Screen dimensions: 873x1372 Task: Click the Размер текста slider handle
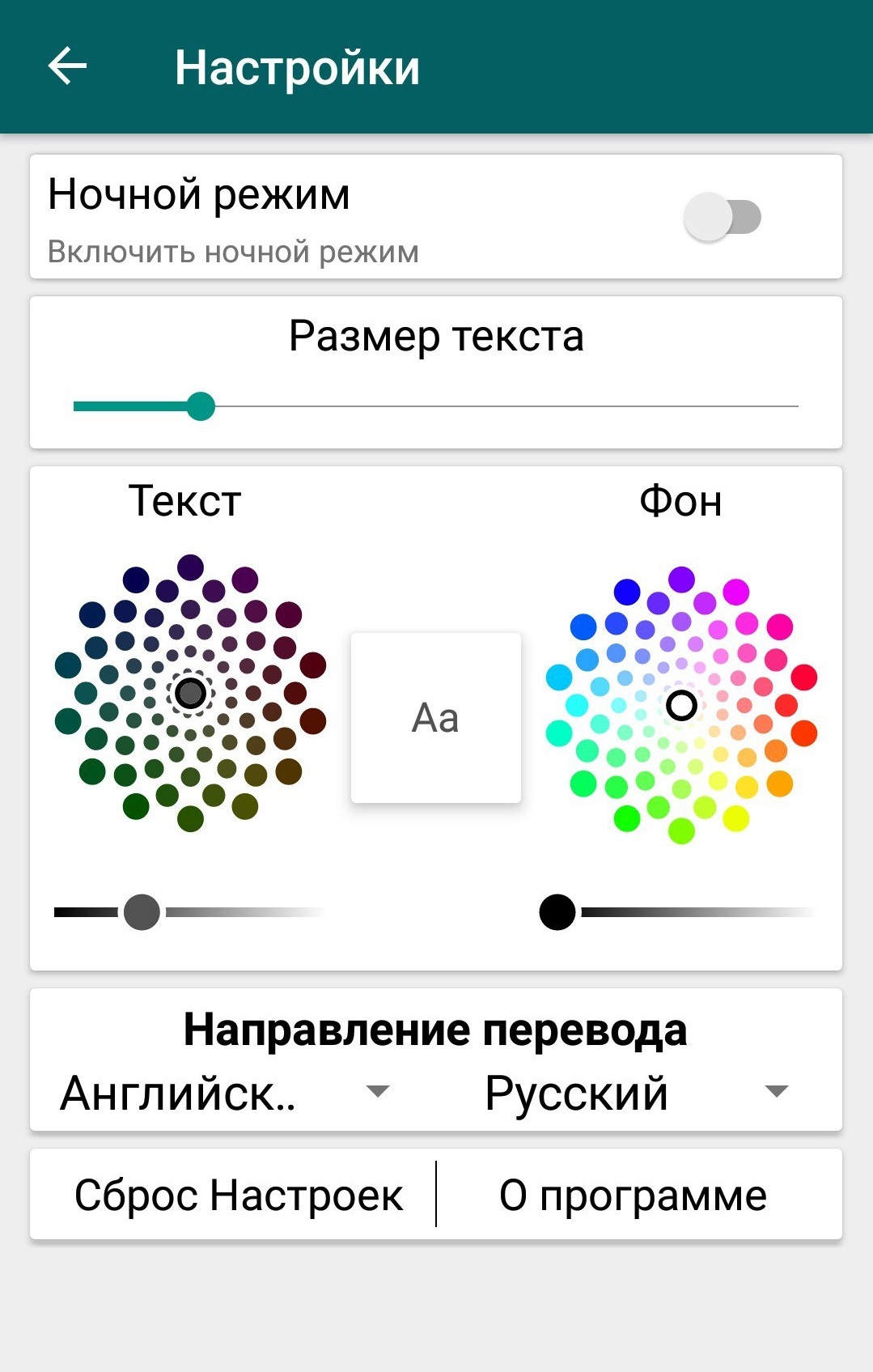(201, 406)
